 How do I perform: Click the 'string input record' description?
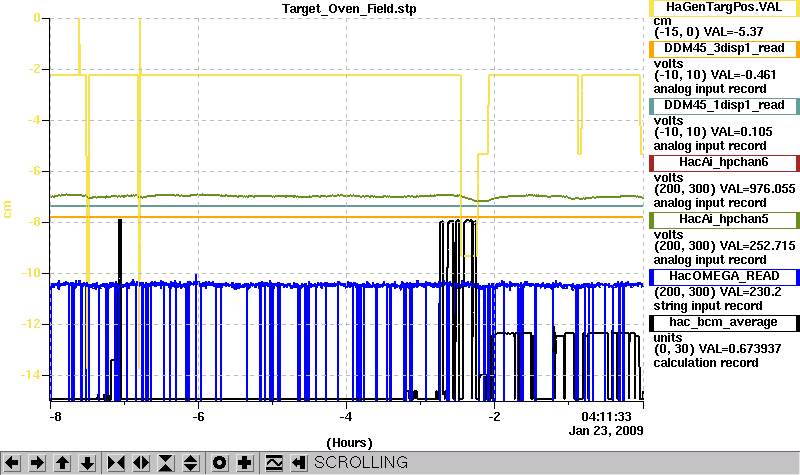coord(708,306)
